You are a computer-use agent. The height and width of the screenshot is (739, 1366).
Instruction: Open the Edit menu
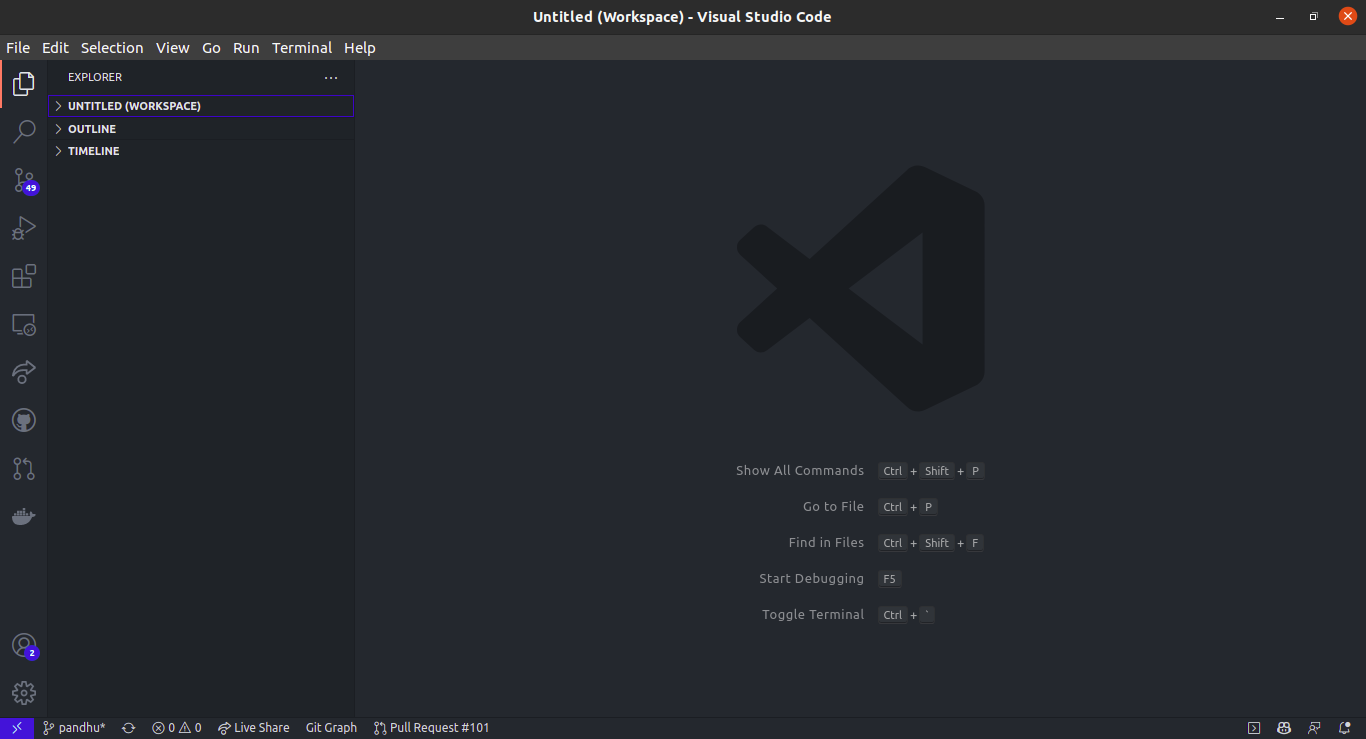click(55, 48)
